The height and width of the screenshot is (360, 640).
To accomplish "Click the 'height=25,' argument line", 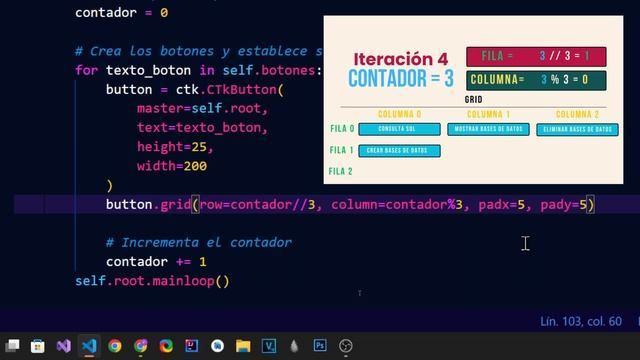I will [176, 147].
